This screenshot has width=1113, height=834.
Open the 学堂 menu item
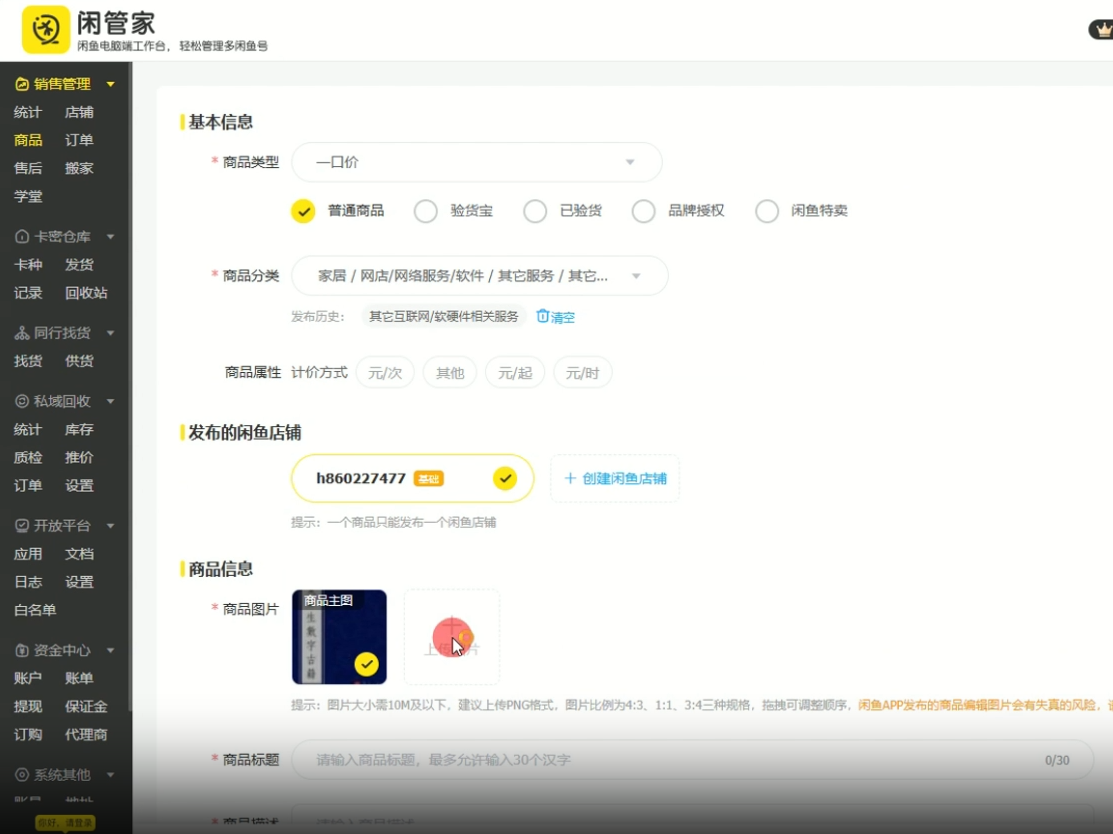click(28, 197)
